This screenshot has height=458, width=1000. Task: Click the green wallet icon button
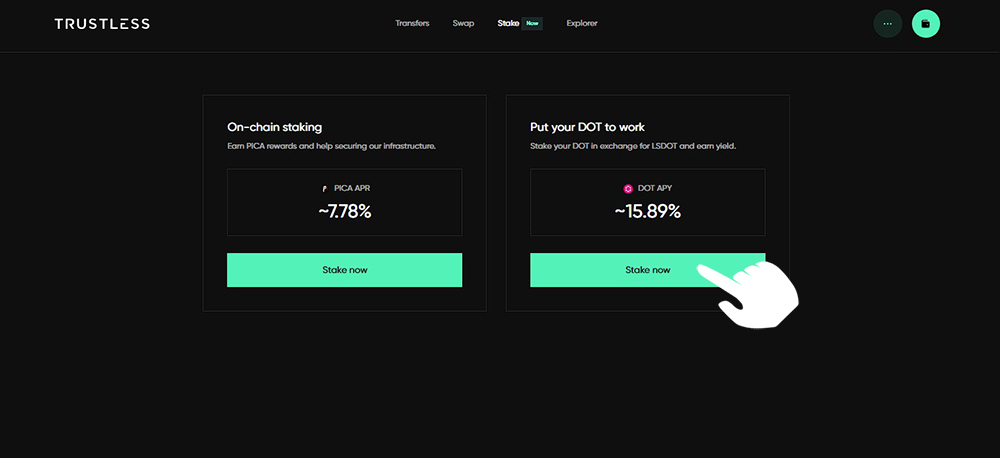pos(926,24)
